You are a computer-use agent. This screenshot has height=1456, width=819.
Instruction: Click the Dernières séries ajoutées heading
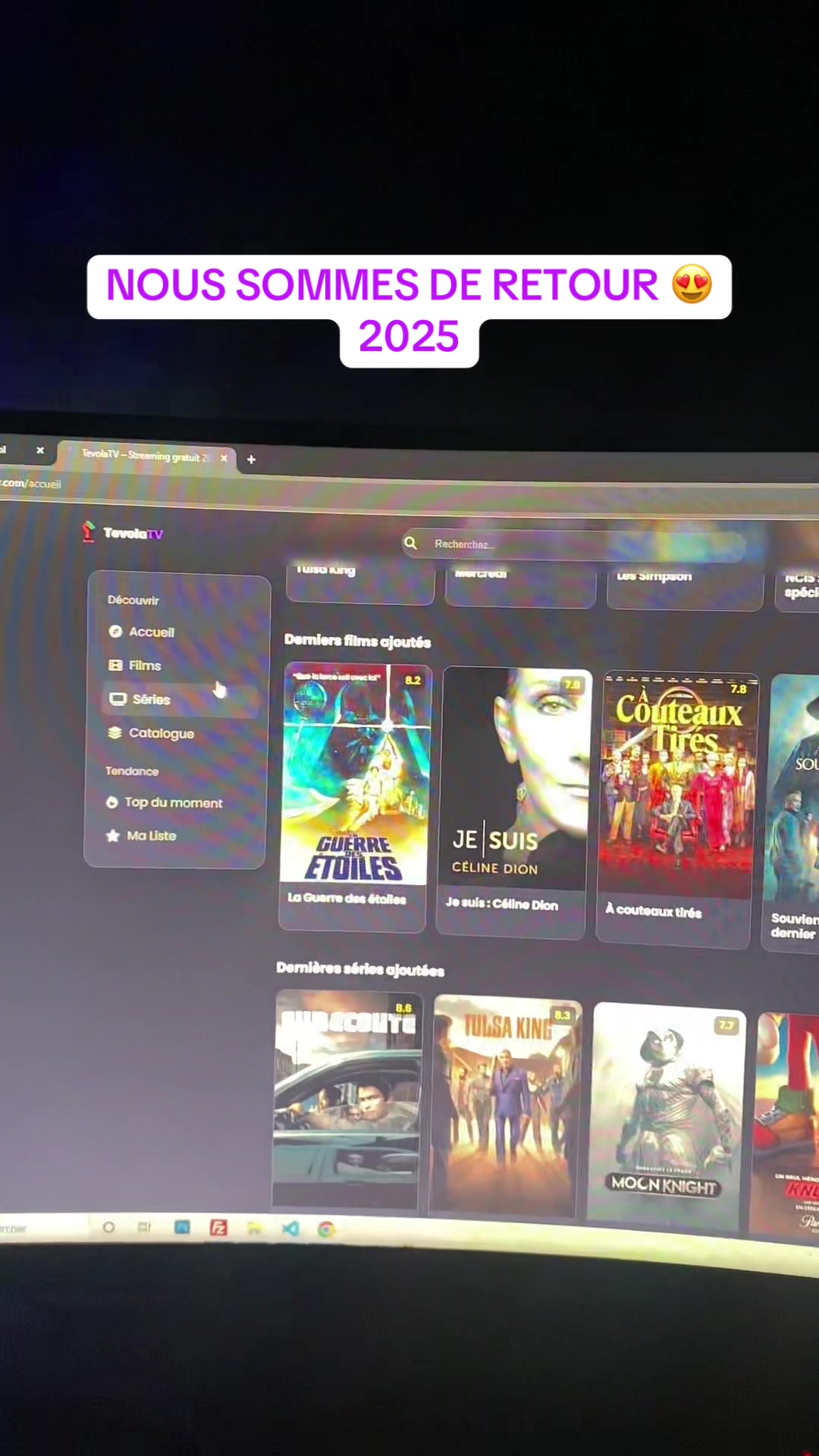point(360,968)
